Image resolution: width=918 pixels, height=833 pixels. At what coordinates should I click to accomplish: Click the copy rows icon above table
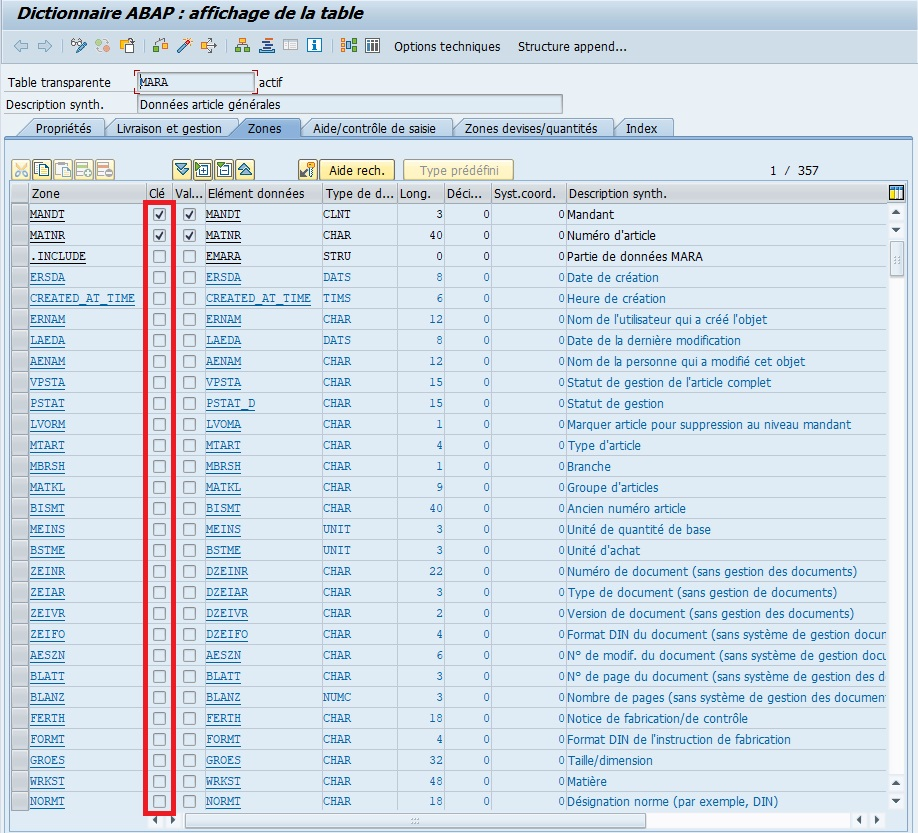(42, 170)
